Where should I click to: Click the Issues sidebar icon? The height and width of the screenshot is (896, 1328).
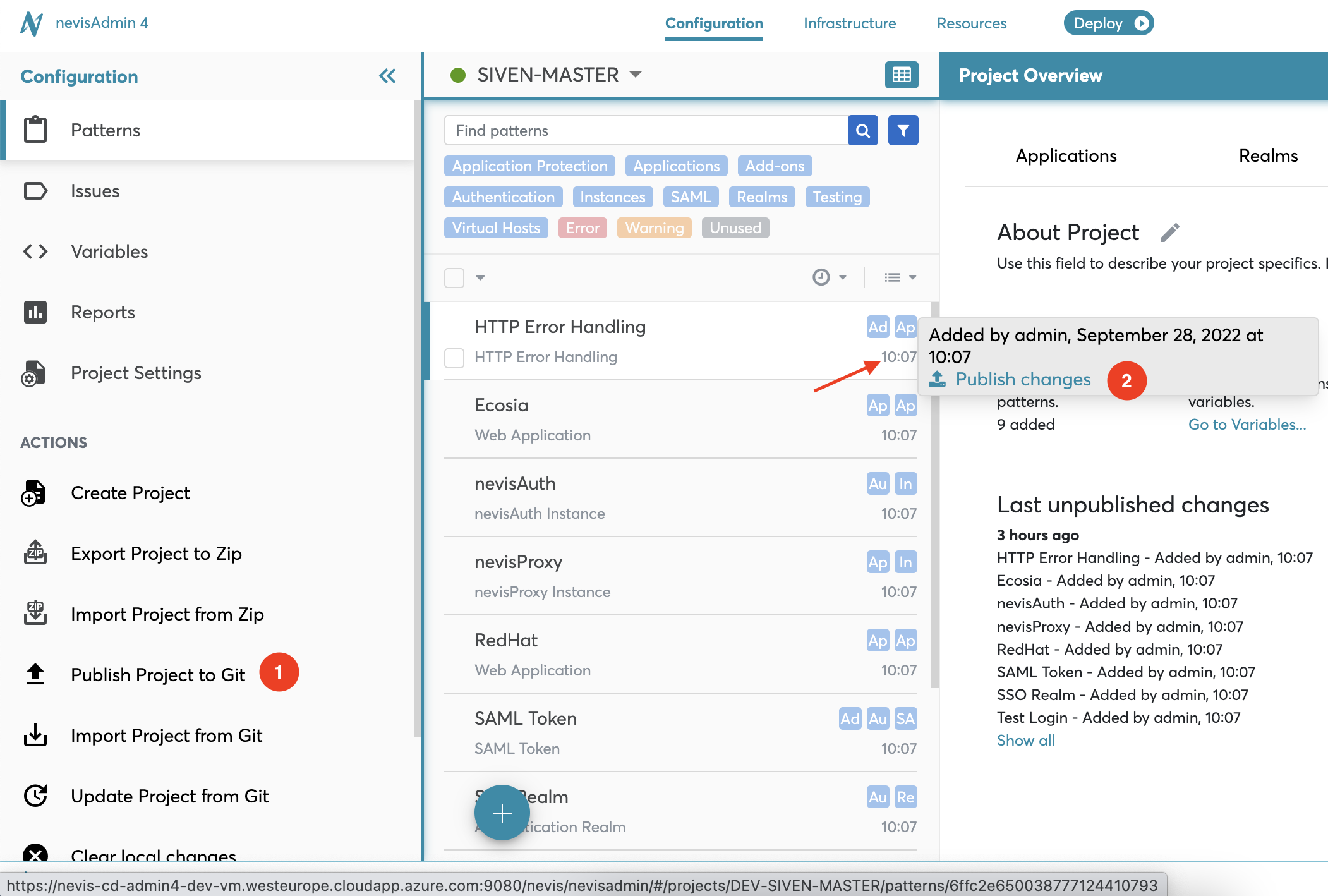(35, 190)
